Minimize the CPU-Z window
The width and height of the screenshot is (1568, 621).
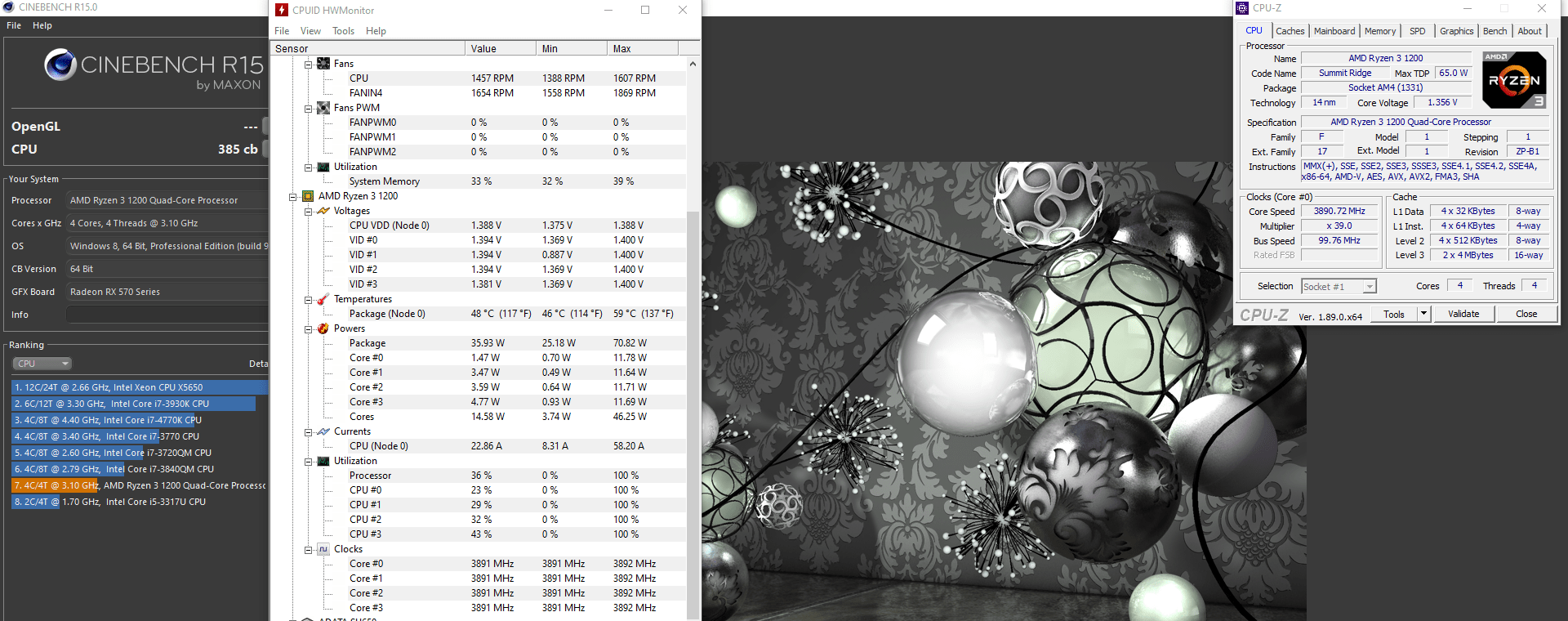tap(1467, 8)
